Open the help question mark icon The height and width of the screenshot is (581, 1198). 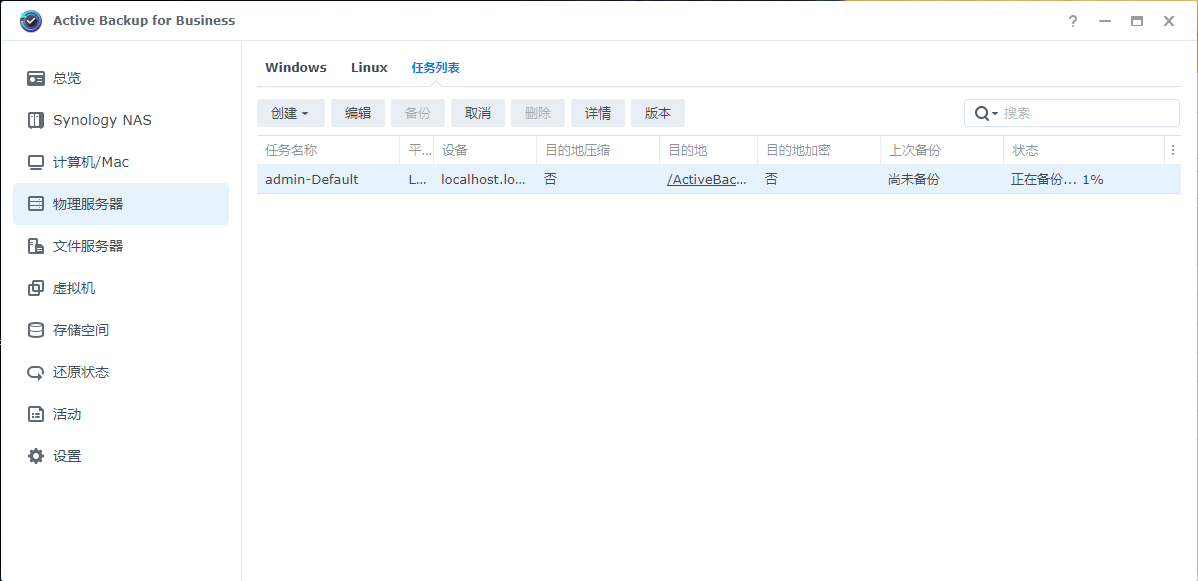click(1073, 21)
